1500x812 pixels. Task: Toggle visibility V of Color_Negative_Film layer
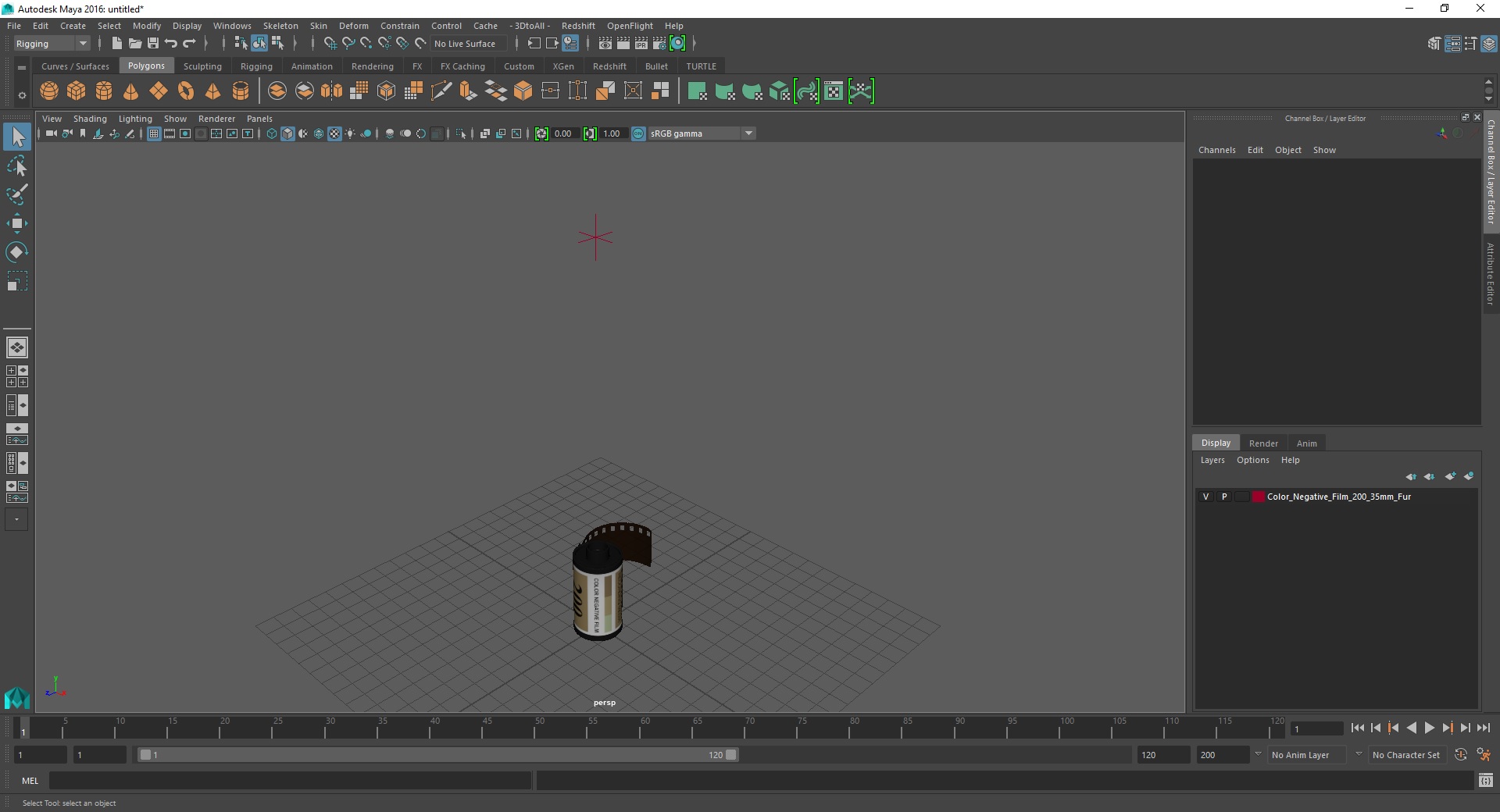tap(1205, 497)
